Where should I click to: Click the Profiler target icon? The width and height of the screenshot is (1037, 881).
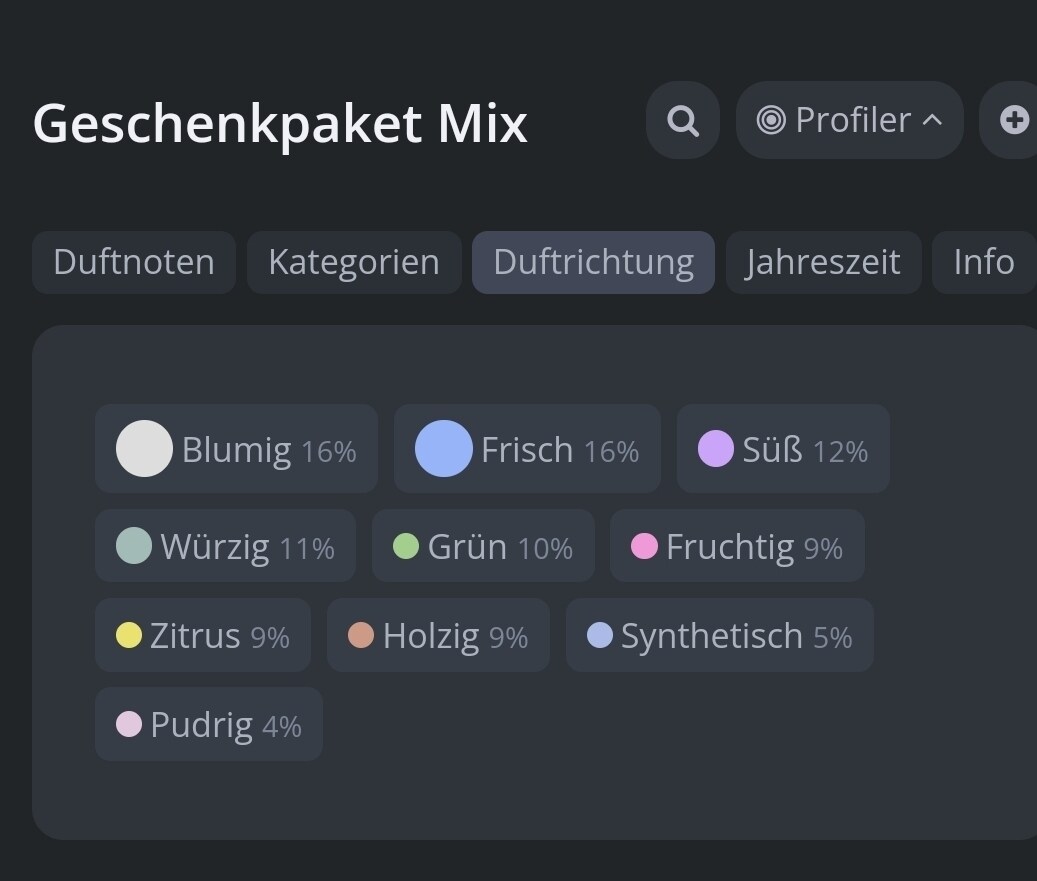(770, 120)
